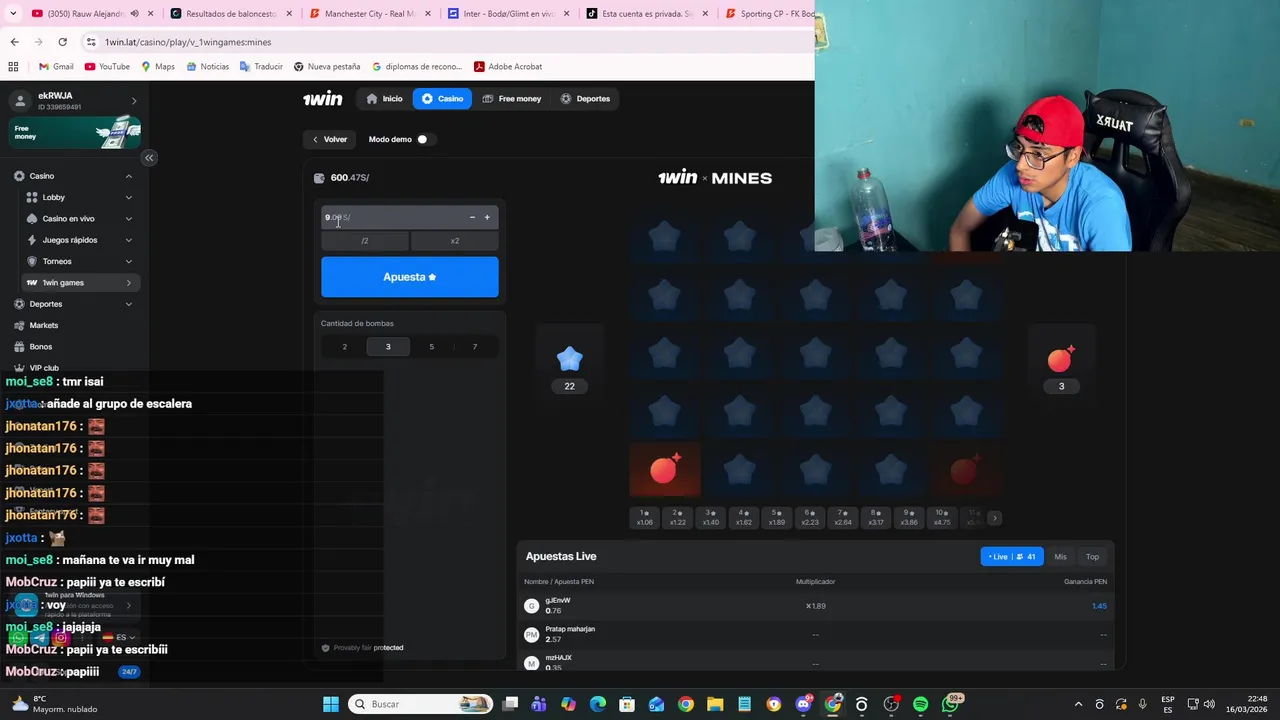Image resolution: width=1280 pixels, height=720 pixels.
Task: Open Chrome apps grid in bookmarks bar
Action: (13, 67)
